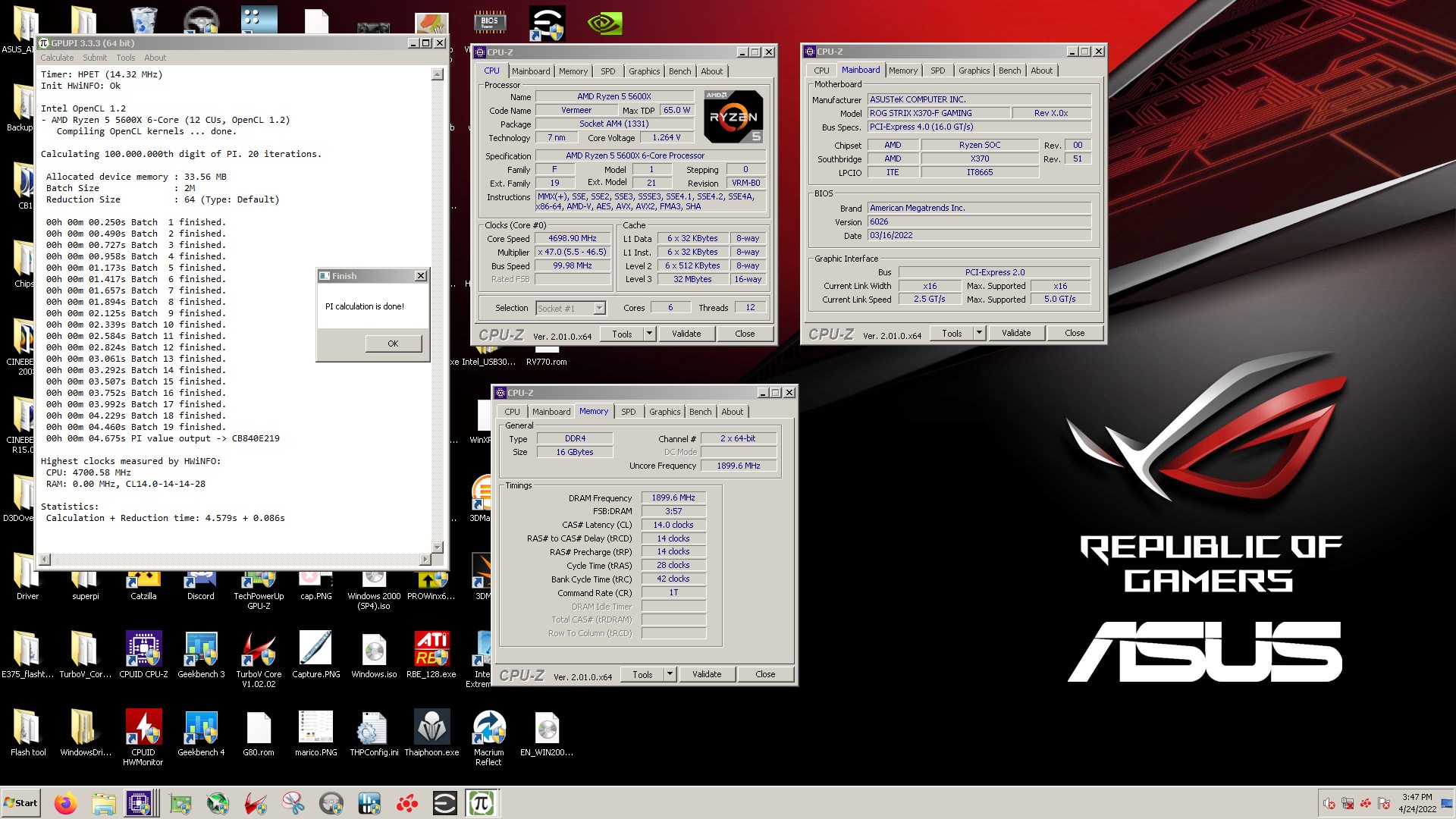The width and height of the screenshot is (1456, 819).
Task: Click the taskbar clock showing 3:47 PM
Action: point(1417,803)
